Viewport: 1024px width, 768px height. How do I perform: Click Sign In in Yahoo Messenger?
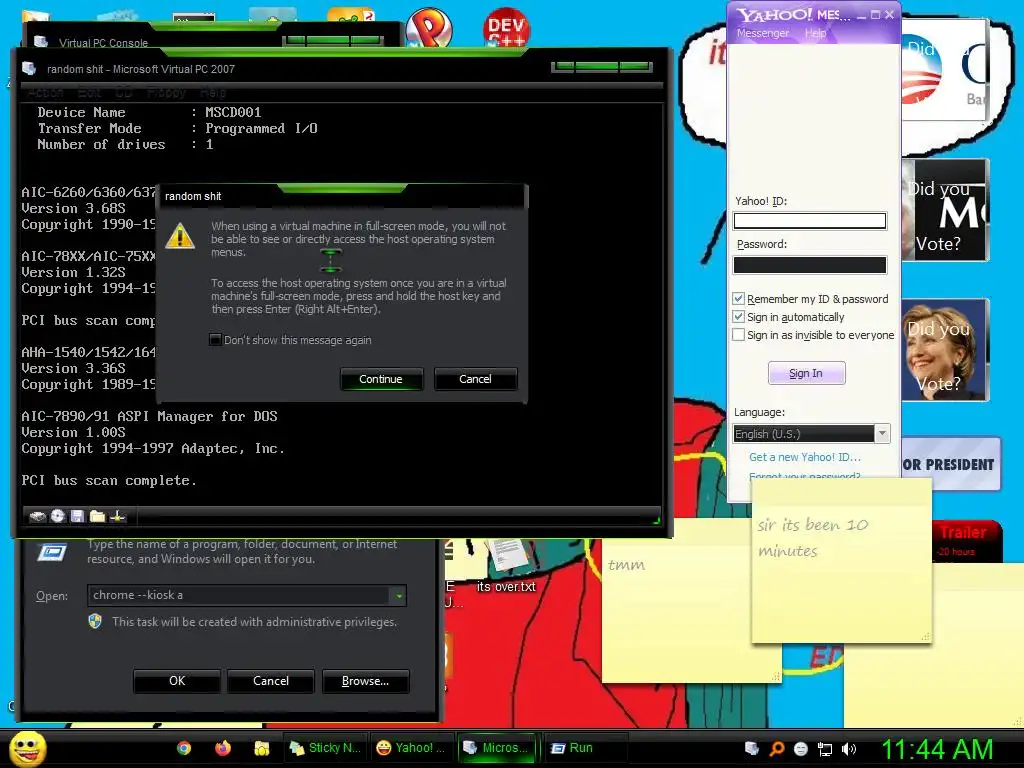[807, 373]
